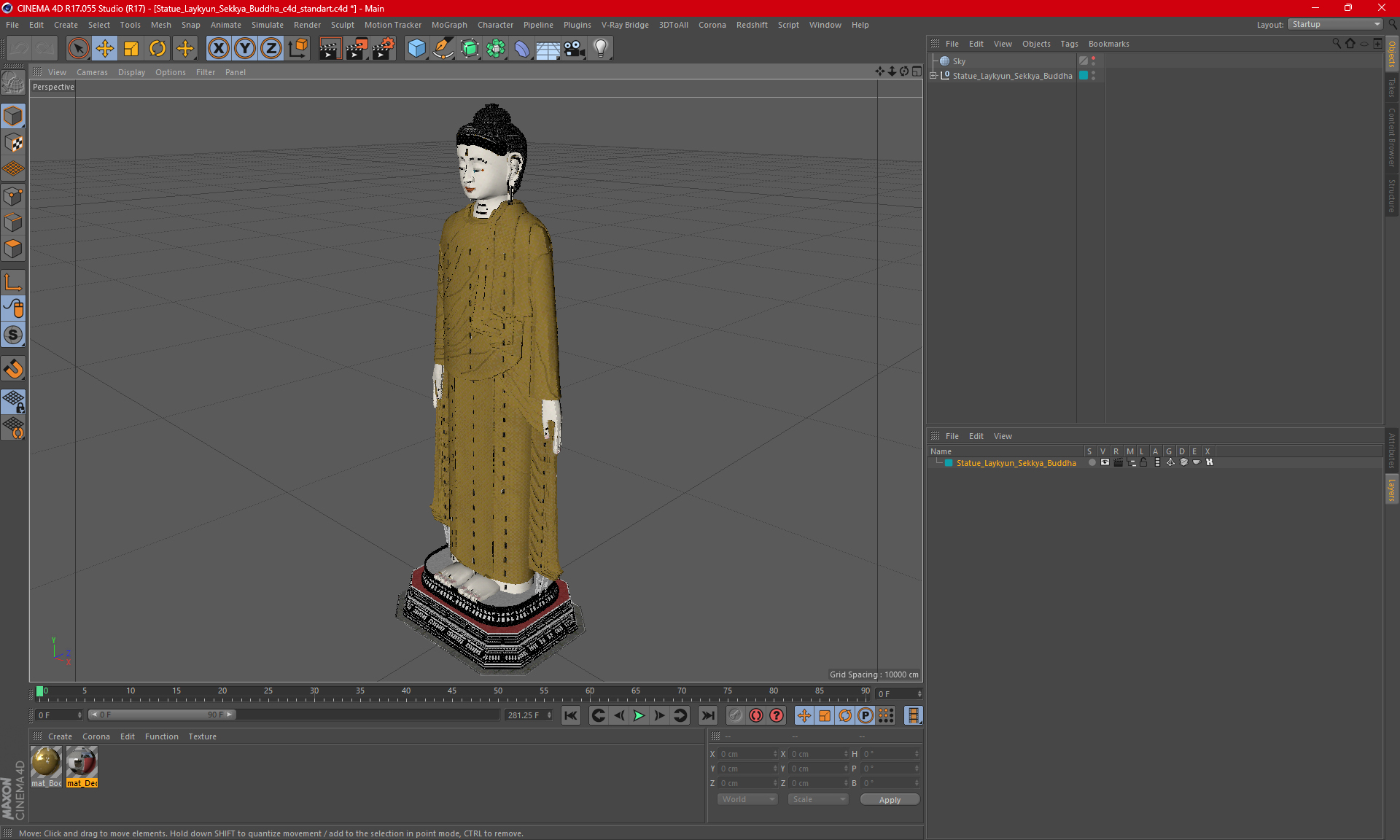1400x840 pixels.
Task: Add a generator subdivision object
Action: (x=470, y=49)
